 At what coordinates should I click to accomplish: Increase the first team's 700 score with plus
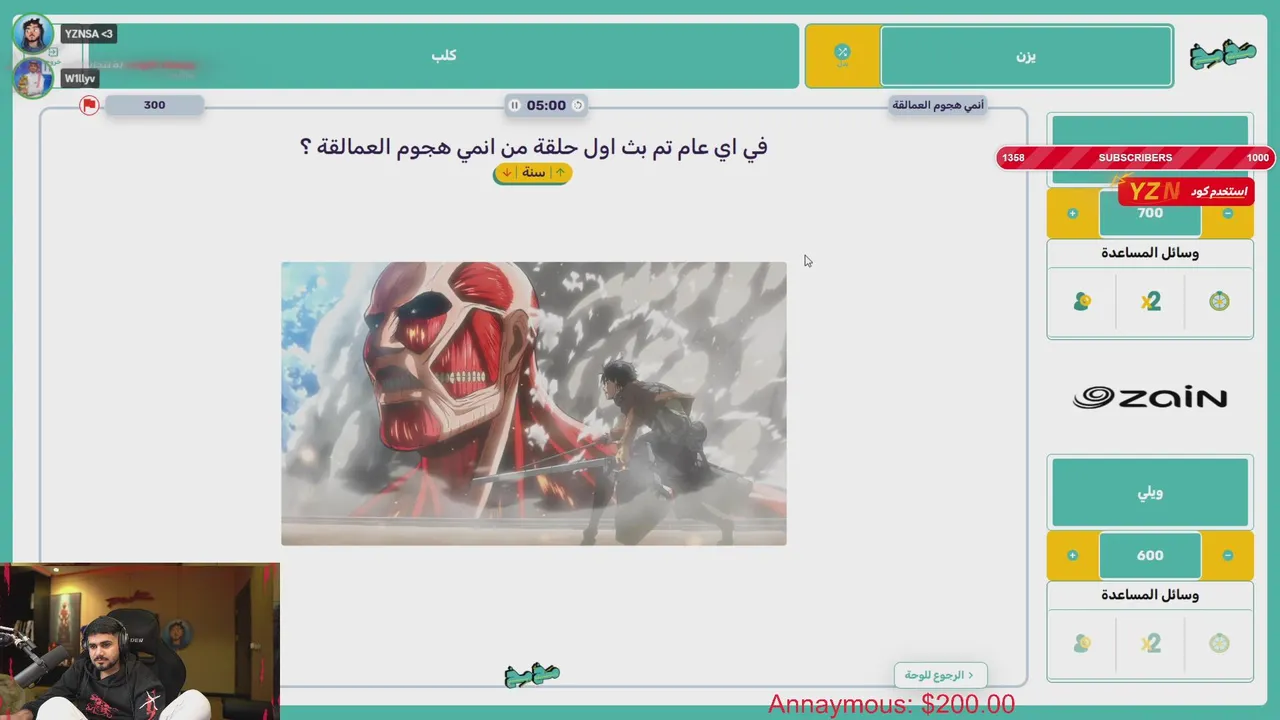(x=1073, y=213)
